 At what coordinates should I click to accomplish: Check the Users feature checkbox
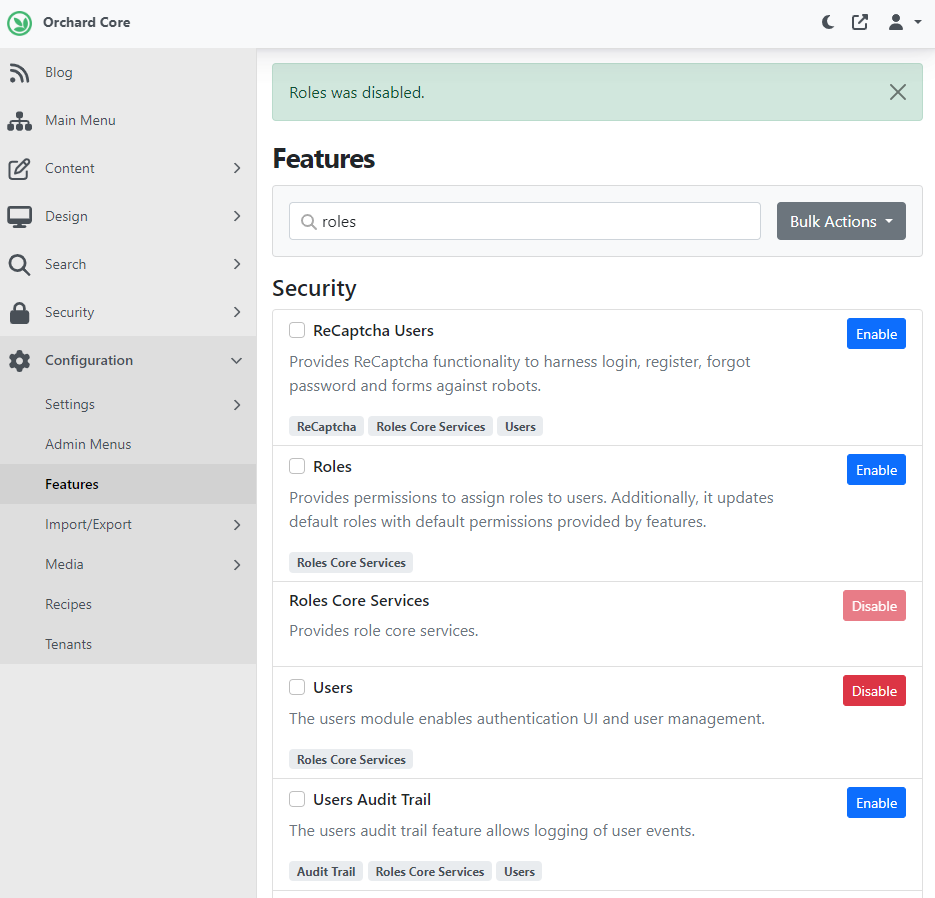[297, 687]
